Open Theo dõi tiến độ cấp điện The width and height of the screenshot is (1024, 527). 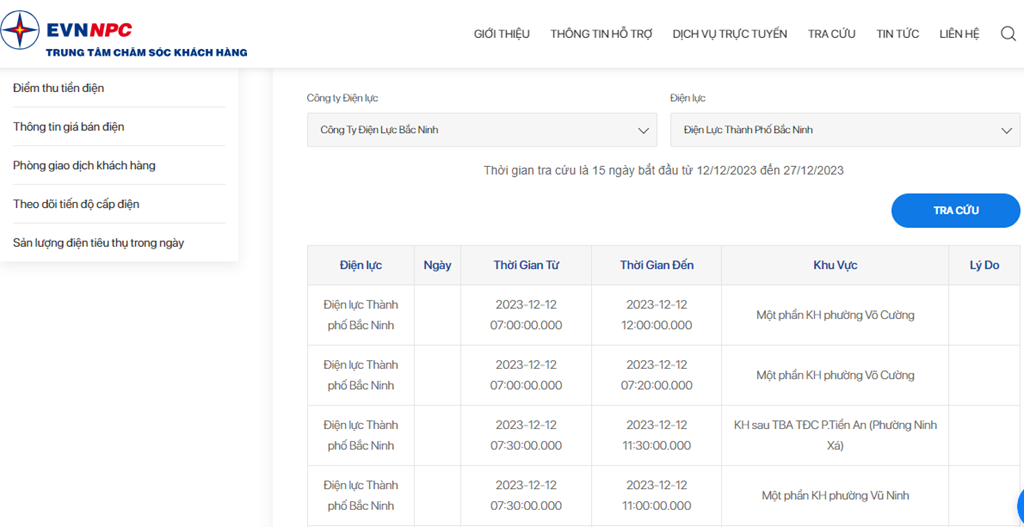pos(76,204)
